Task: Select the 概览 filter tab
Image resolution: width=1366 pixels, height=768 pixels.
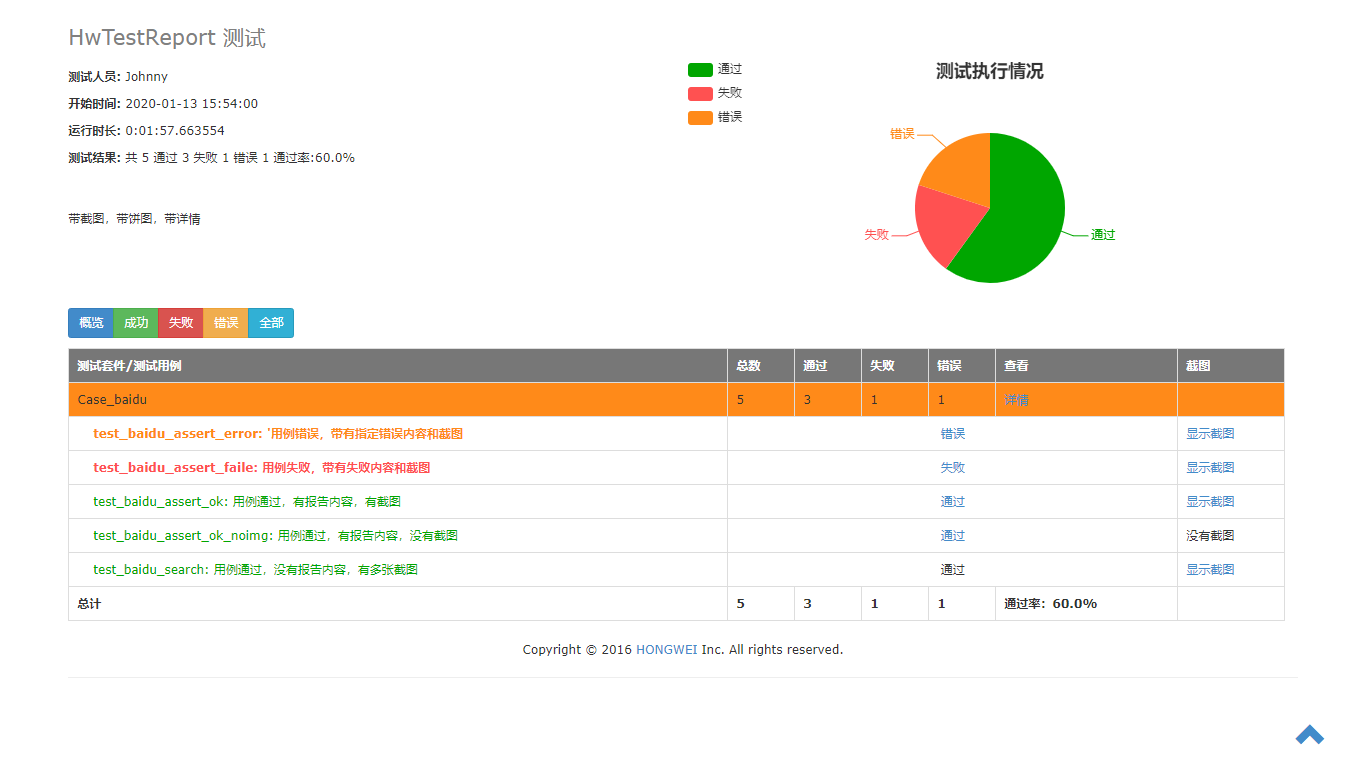Action: (91, 323)
